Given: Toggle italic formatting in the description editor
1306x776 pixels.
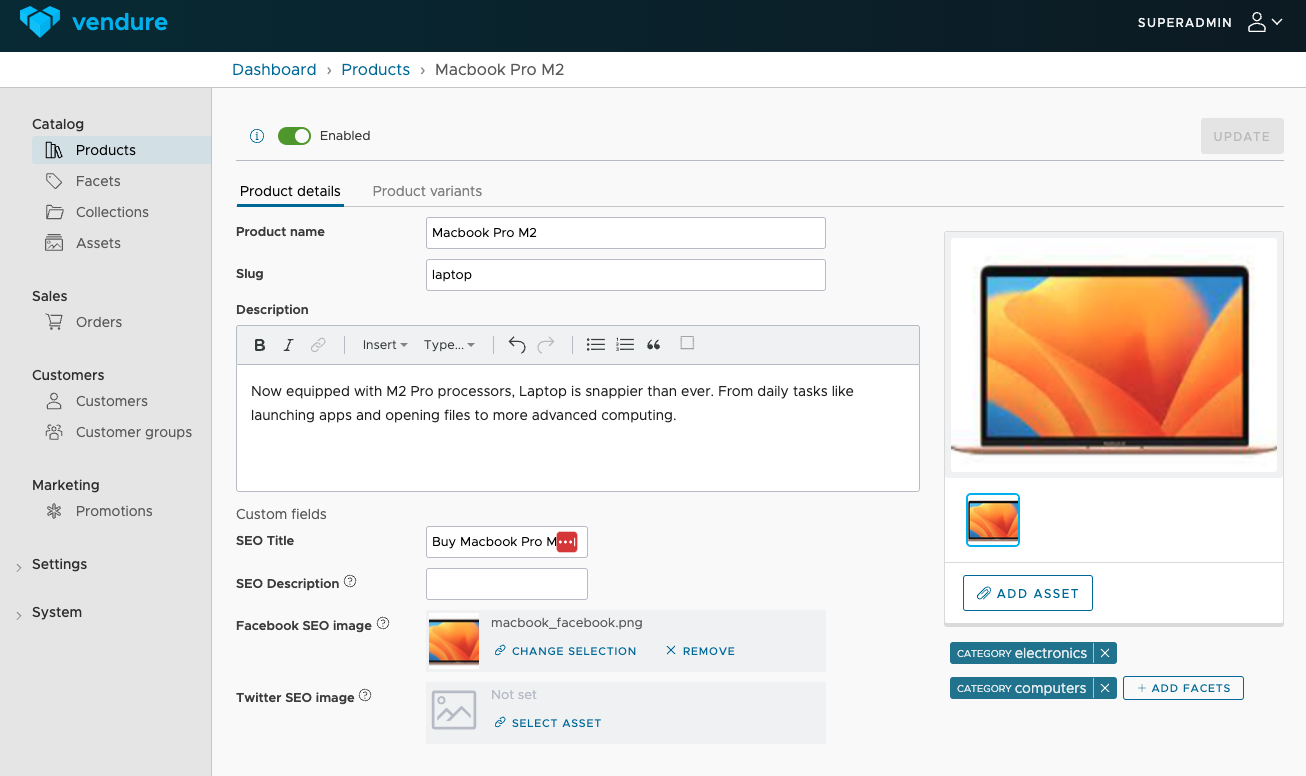Looking at the screenshot, I should (288, 345).
